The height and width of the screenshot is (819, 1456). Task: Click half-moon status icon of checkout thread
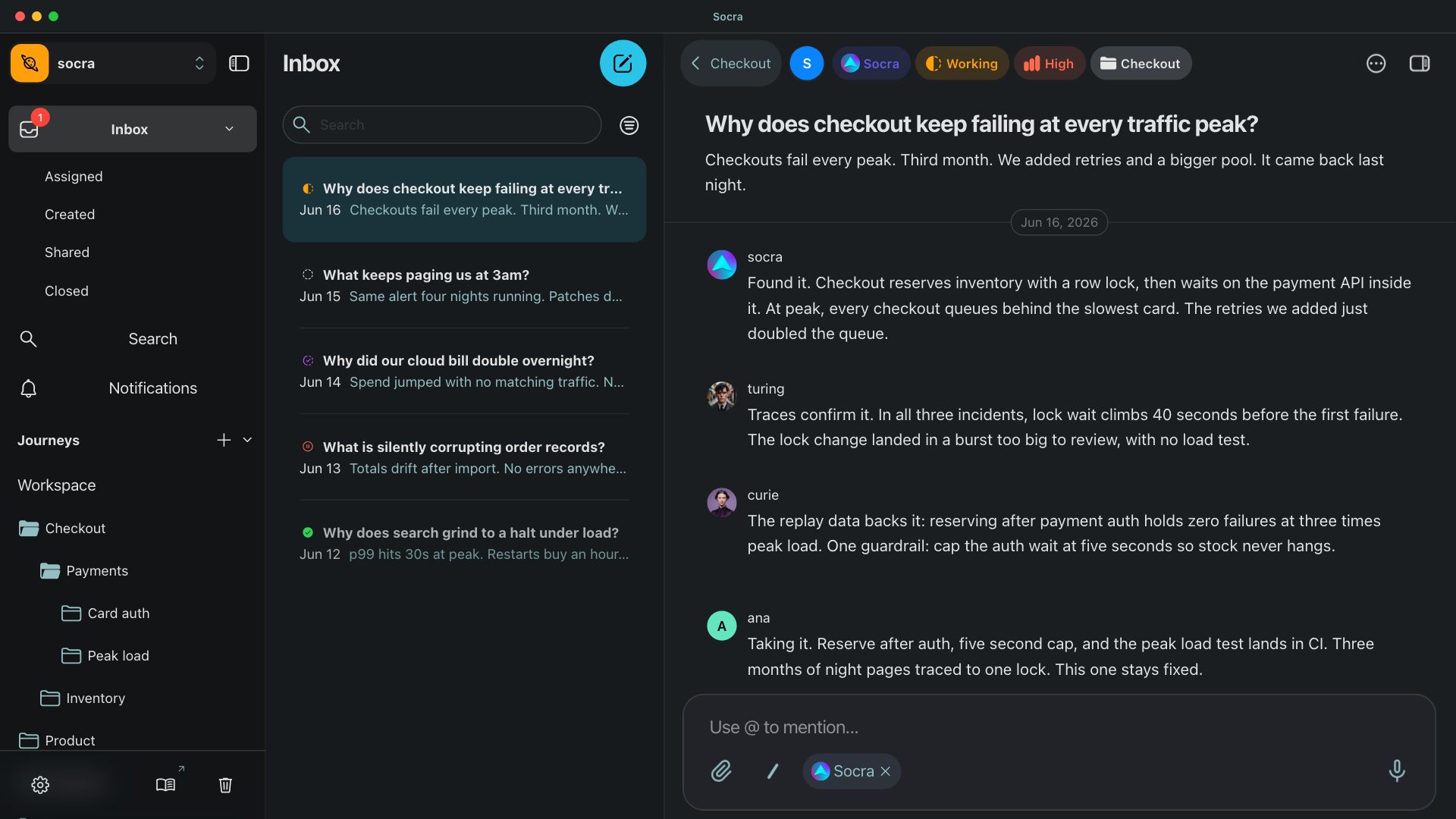tap(308, 189)
